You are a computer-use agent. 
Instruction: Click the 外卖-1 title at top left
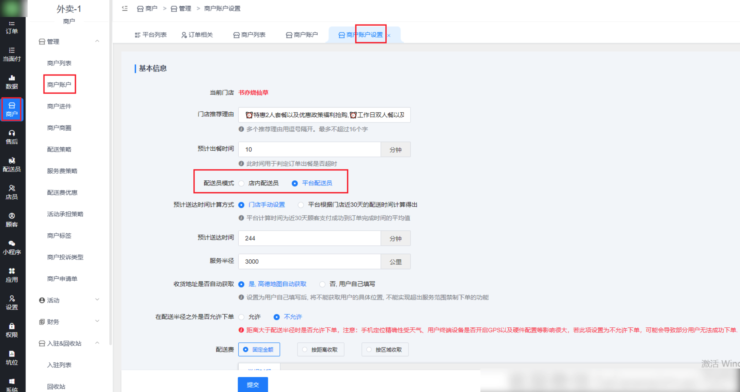point(69,9)
